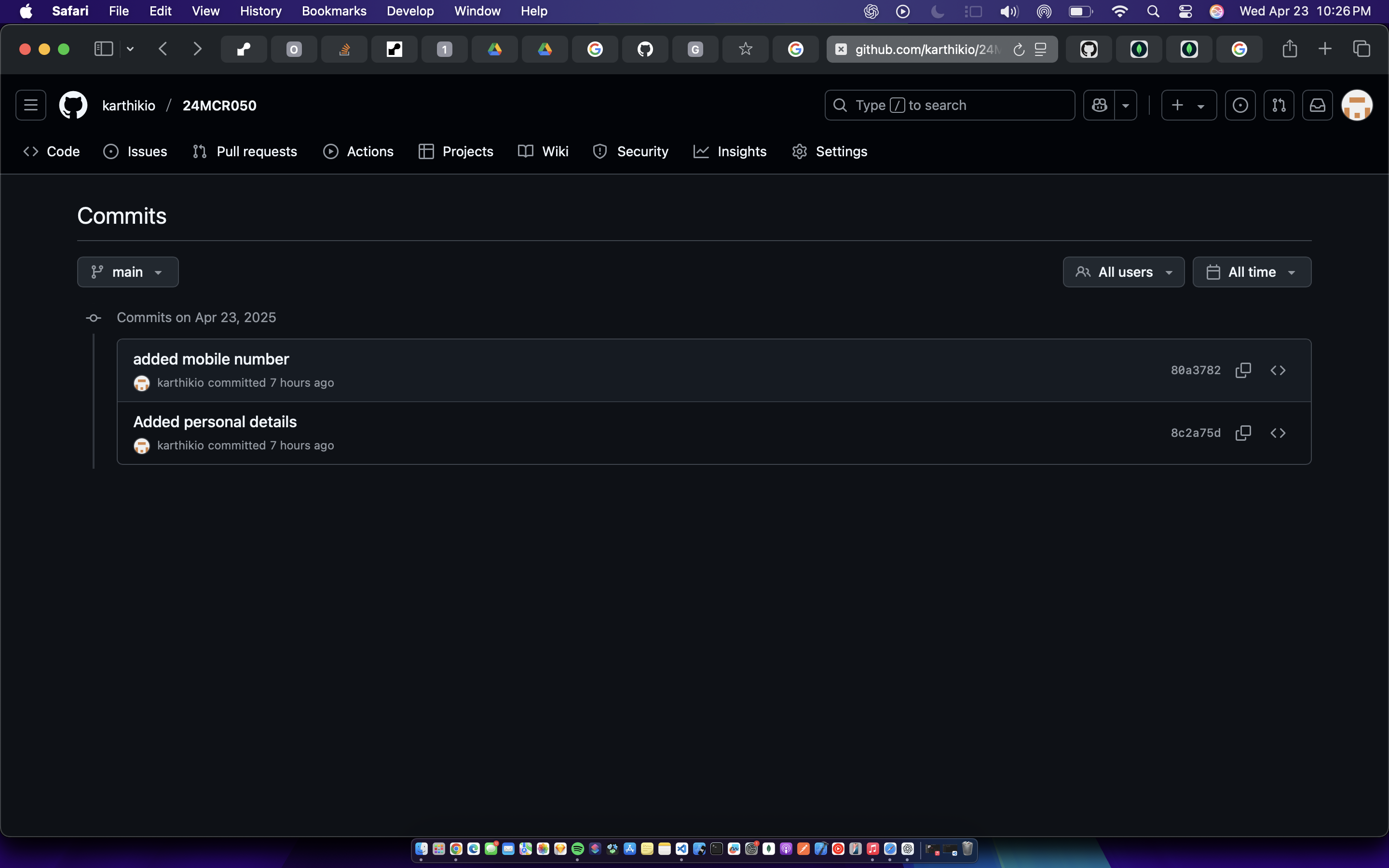Open the notifications inbox icon
Viewport: 1389px width, 868px height.
point(1317,105)
